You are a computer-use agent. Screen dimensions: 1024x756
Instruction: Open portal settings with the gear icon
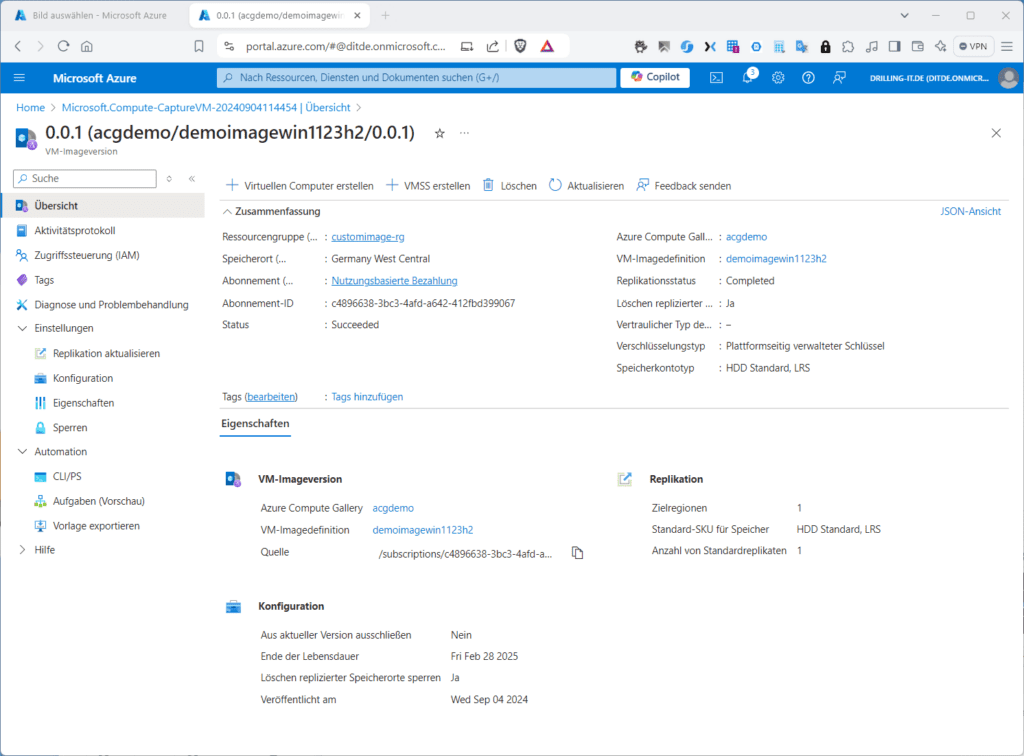778,78
